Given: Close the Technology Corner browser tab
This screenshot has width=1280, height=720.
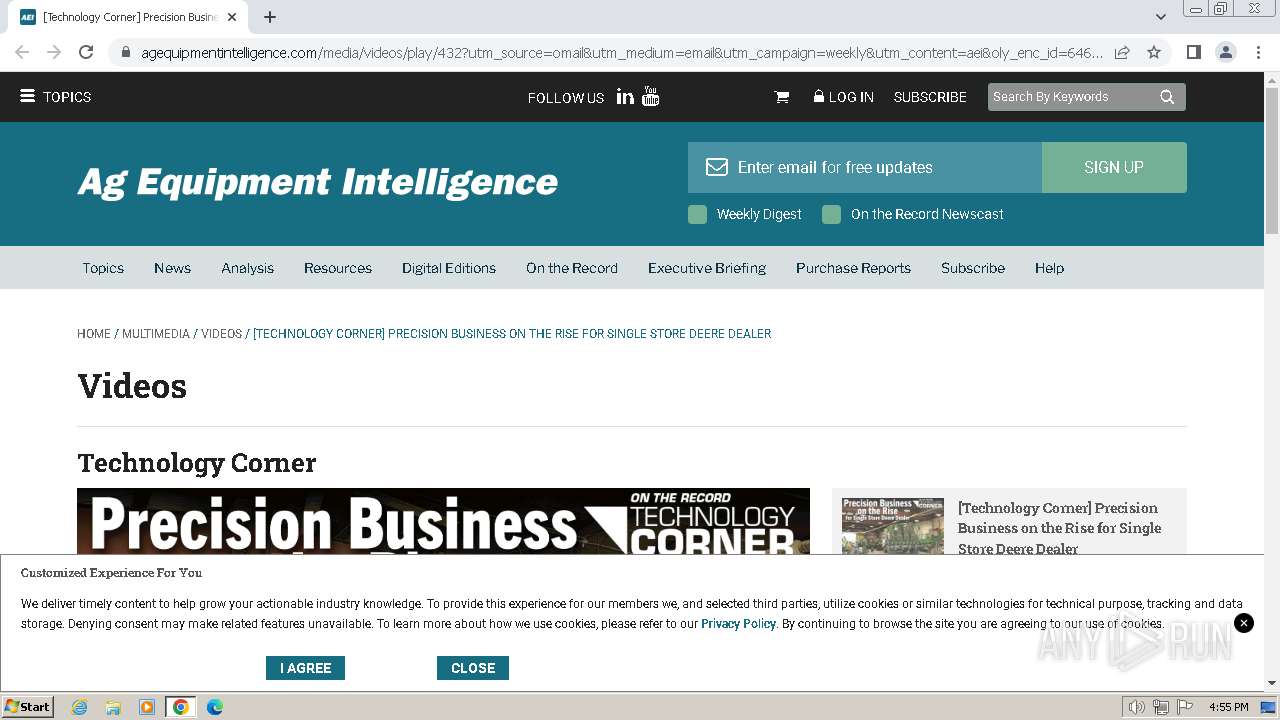Looking at the screenshot, I should [232, 17].
